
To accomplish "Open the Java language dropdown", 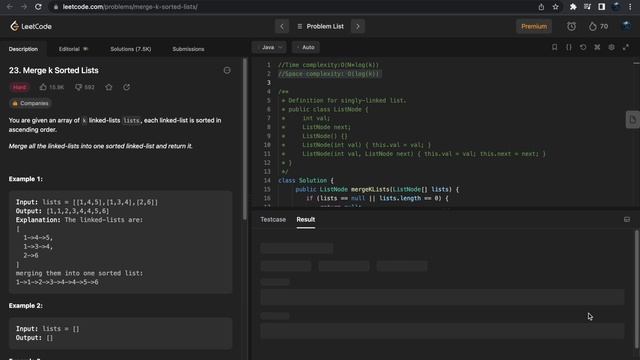I will pyautogui.click(x=269, y=47).
